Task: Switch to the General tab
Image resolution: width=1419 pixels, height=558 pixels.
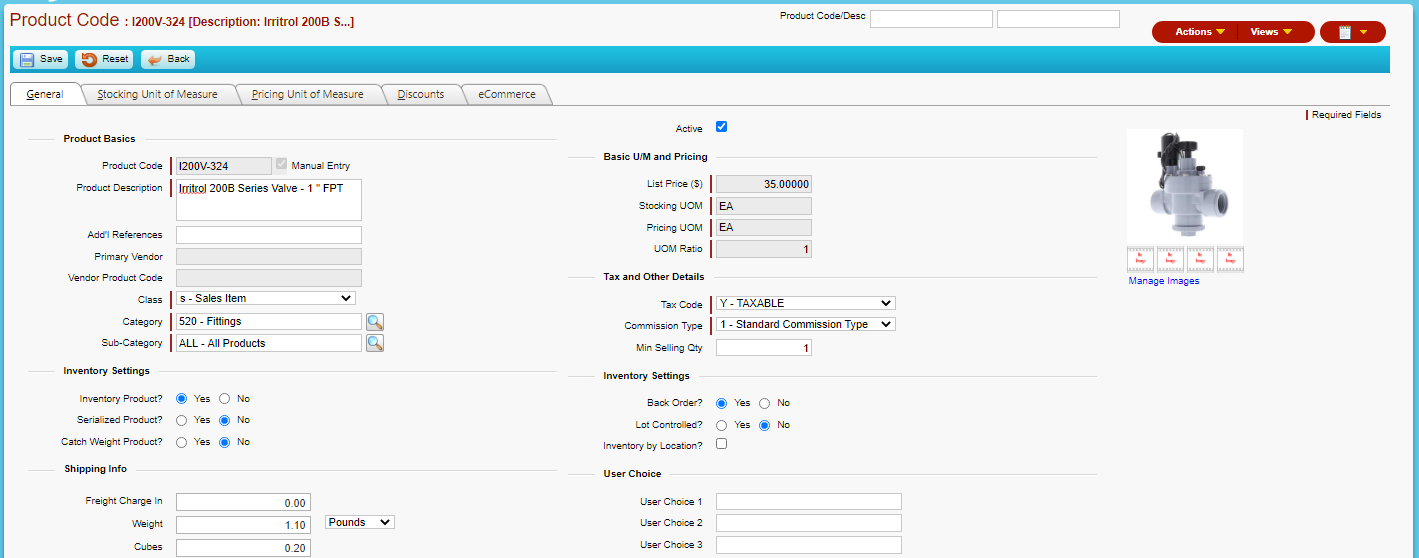Action: click(x=45, y=94)
